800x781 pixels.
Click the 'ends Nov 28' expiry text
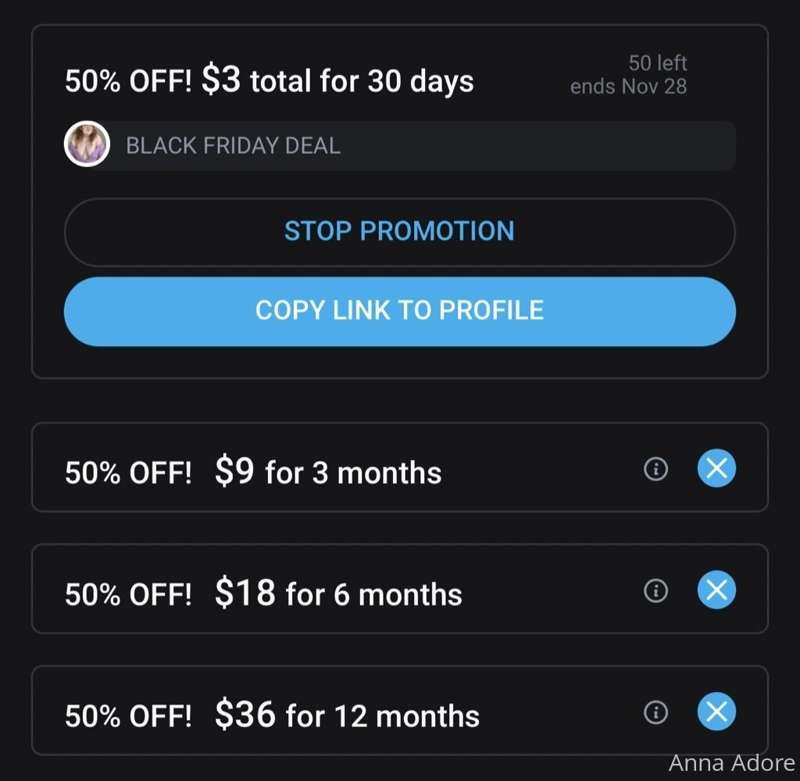click(628, 87)
